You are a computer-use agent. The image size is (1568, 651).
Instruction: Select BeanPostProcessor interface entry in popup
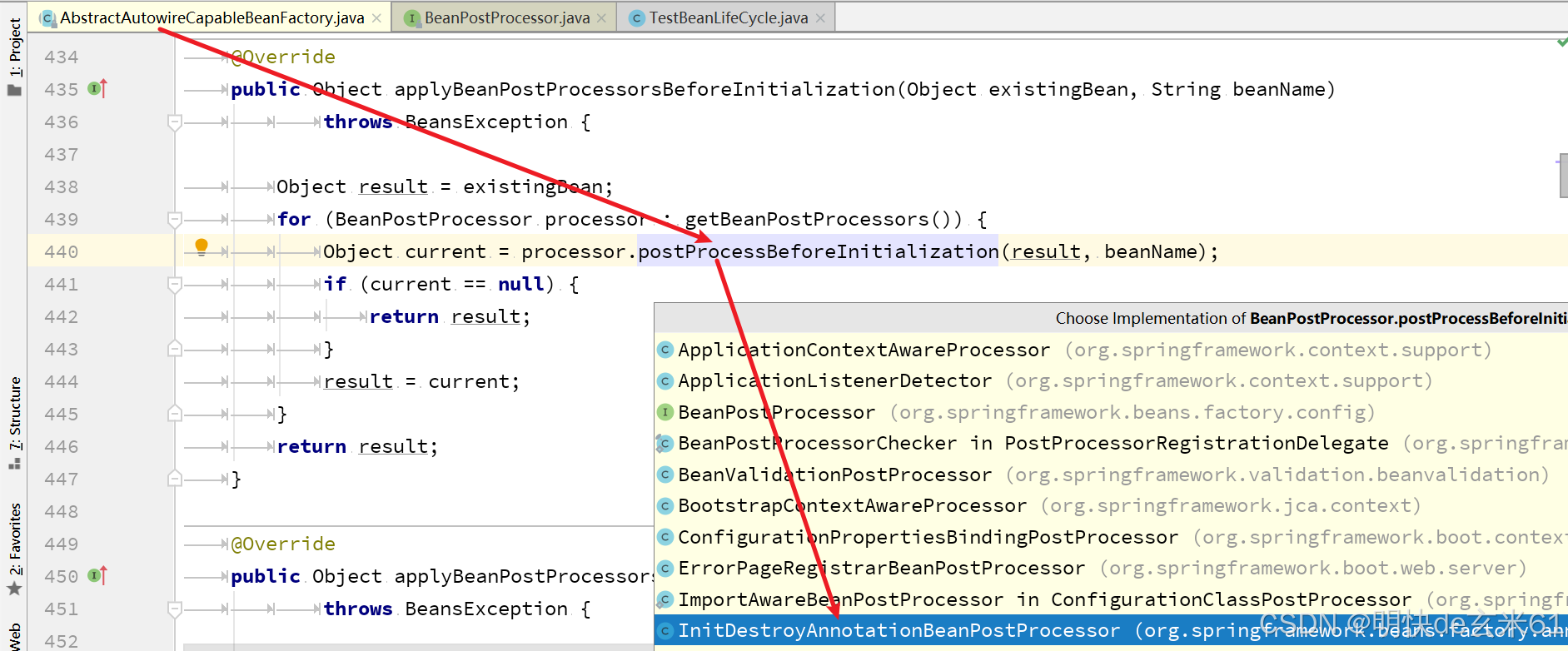click(1111, 412)
